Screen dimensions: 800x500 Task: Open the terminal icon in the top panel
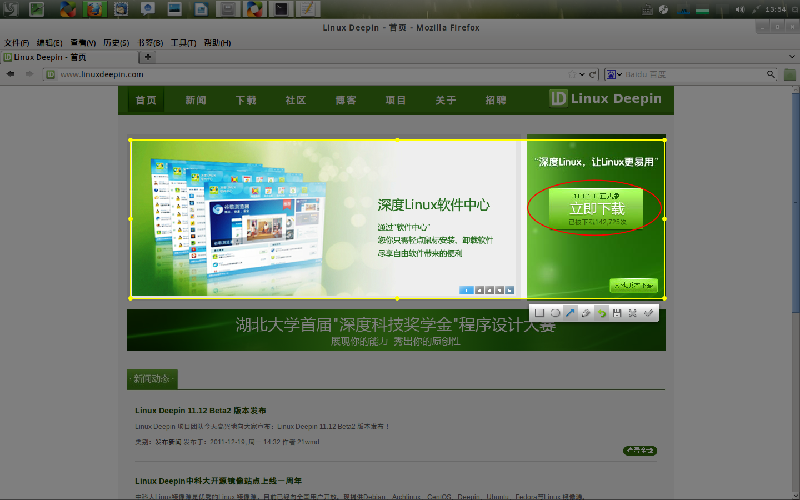pos(281,9)
